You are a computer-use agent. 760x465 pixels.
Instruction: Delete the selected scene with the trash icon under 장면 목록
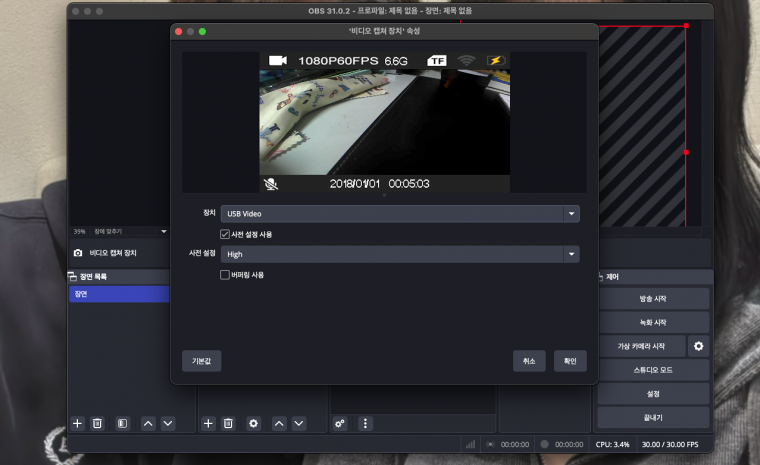[x=97, y=423]
